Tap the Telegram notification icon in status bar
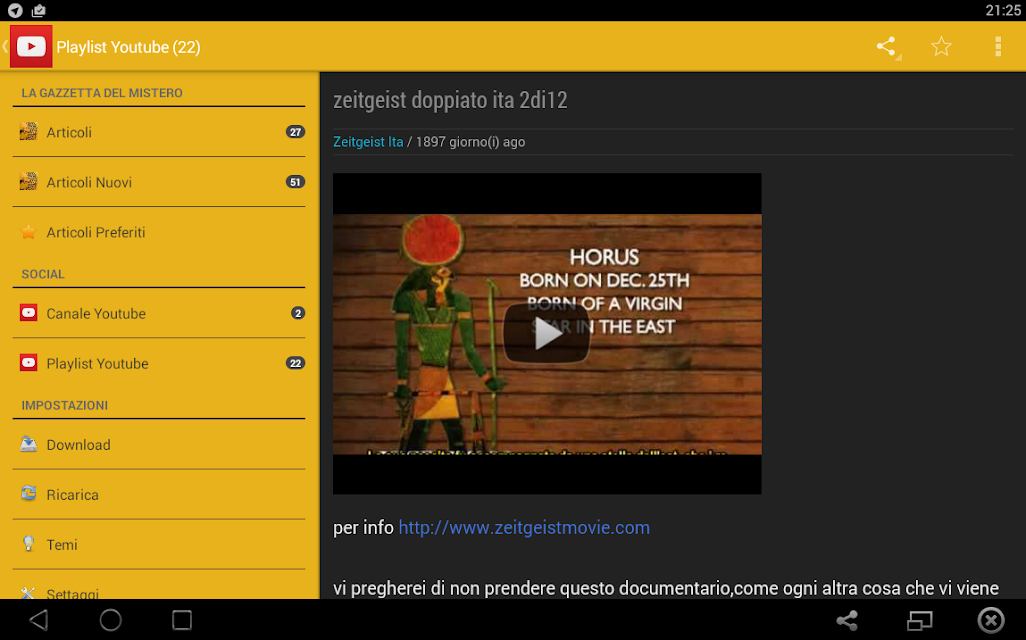Screen dimensions: 1026x640 pos(15,10)
